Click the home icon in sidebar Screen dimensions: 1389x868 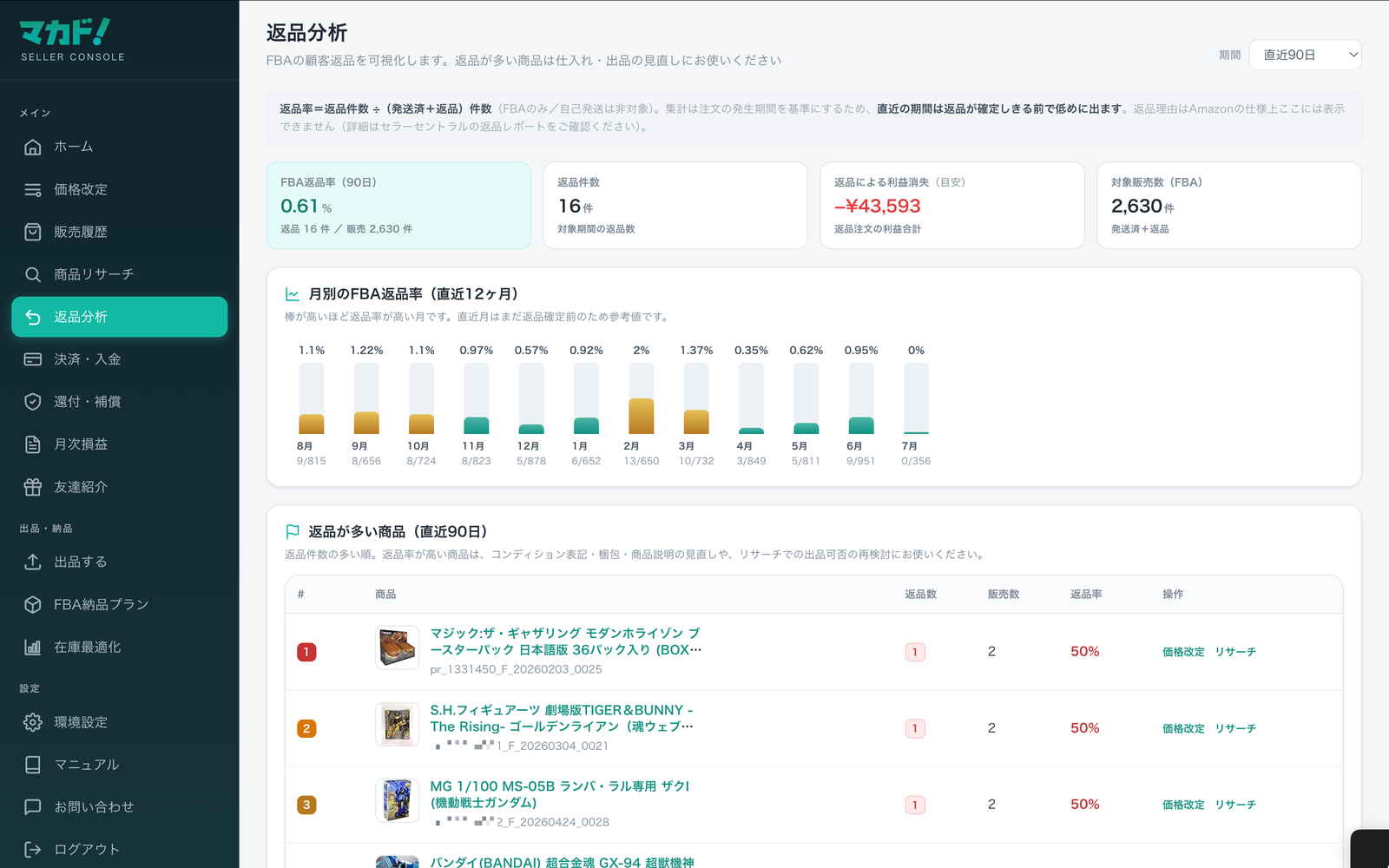click(33, 147)
